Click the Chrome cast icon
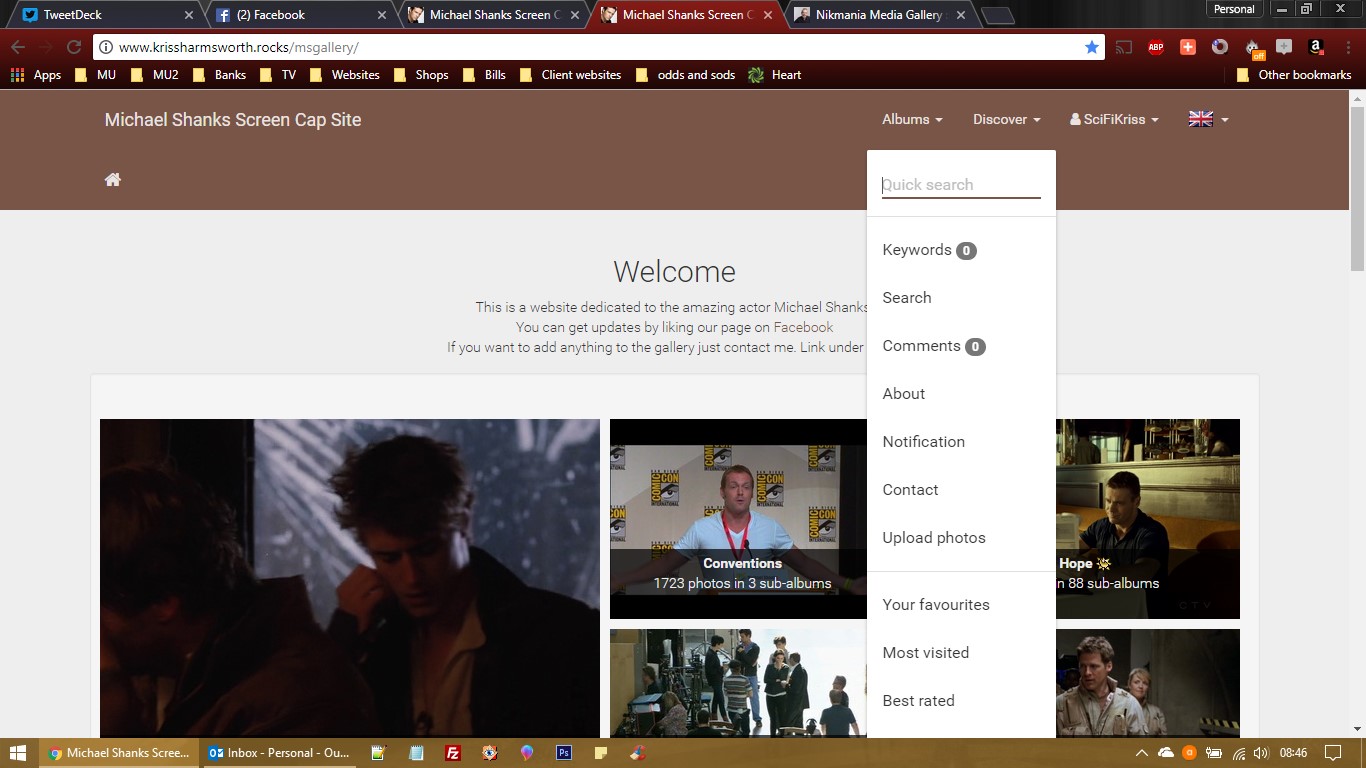 tap(1122, 46)
